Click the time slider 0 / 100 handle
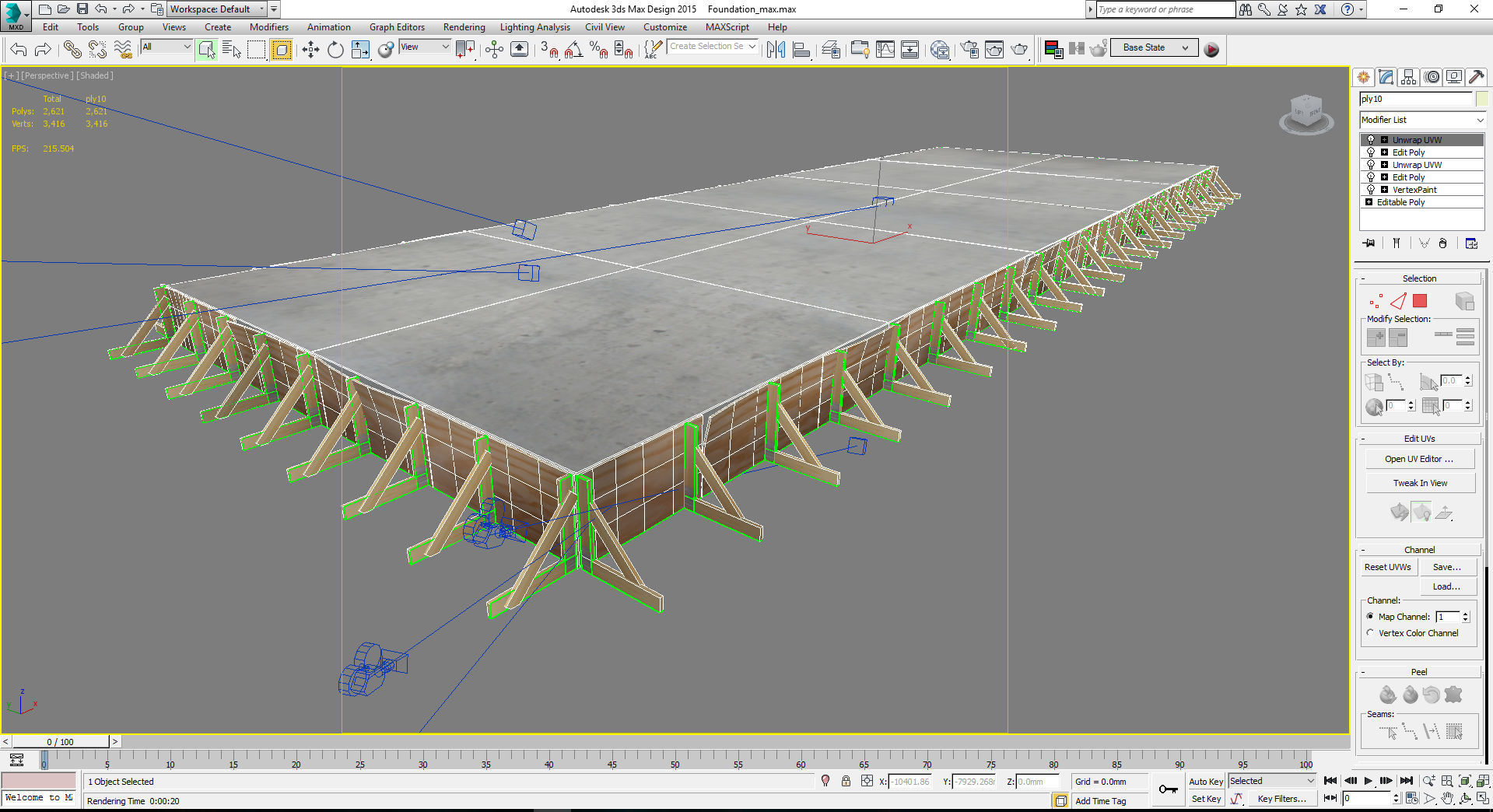The image size is (1493, 812). [x=60, y=742]
